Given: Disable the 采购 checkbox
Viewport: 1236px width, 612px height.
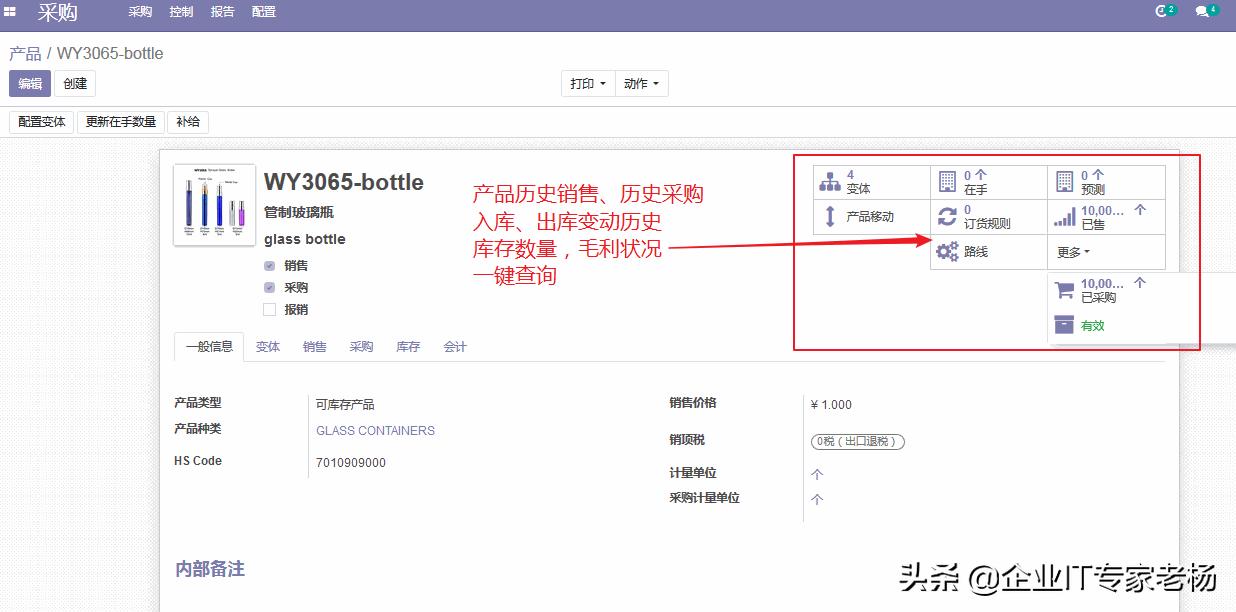Looking at the screenshot, I should tap(268, 287).
